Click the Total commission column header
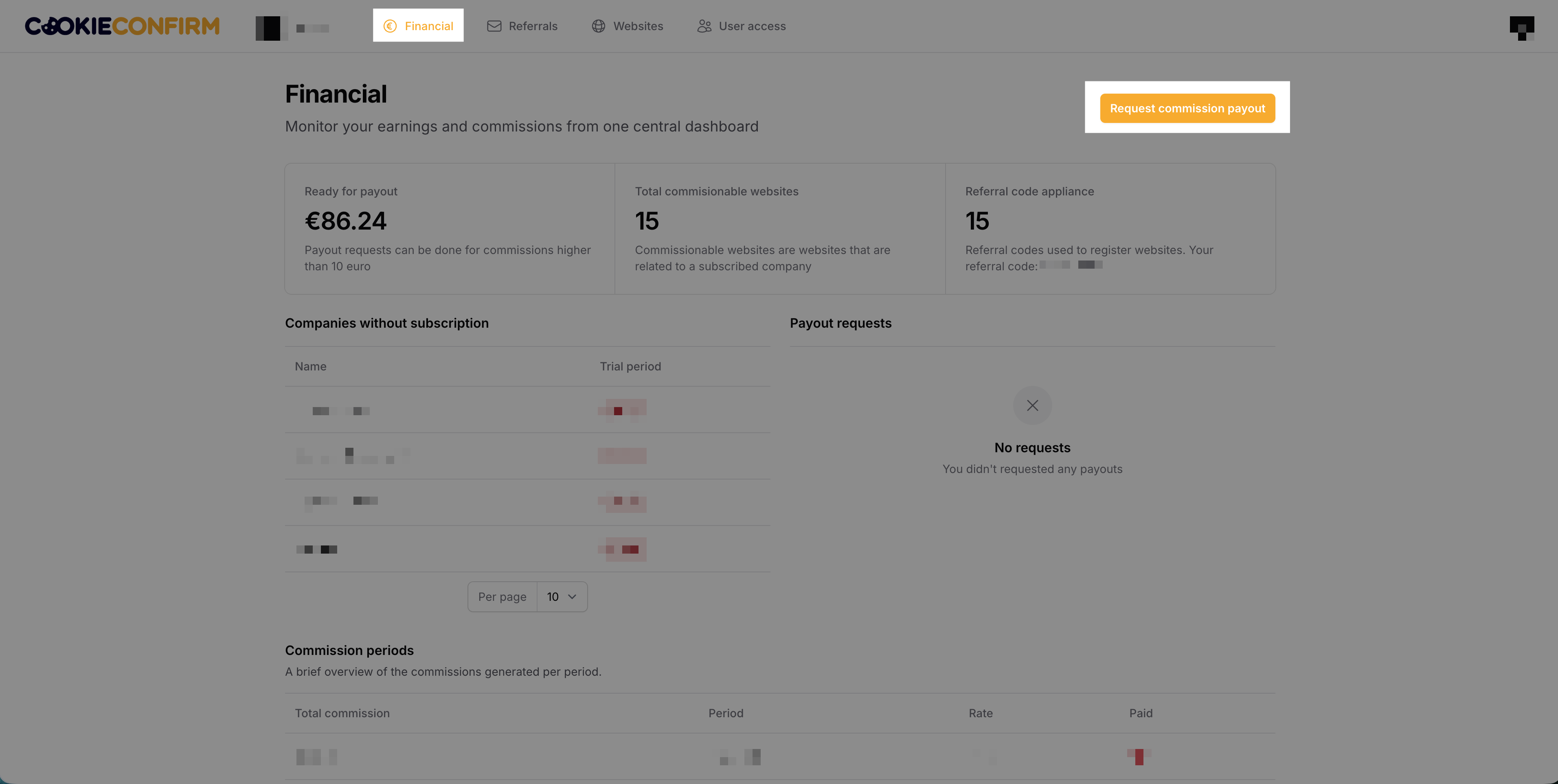This screenshot has width=1558, height=784. 342,713
